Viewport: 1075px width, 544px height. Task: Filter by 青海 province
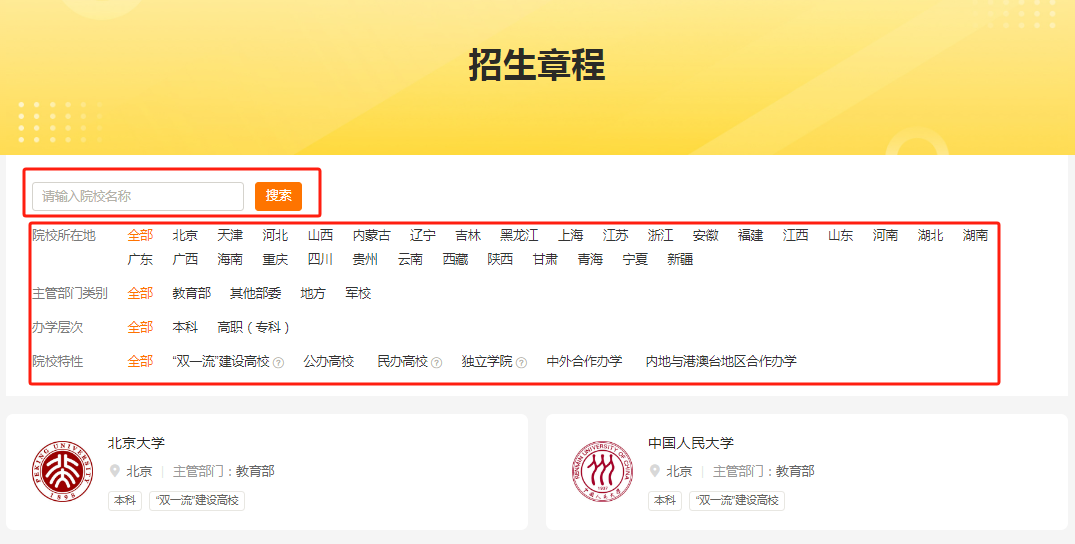[x=590, y=259]
